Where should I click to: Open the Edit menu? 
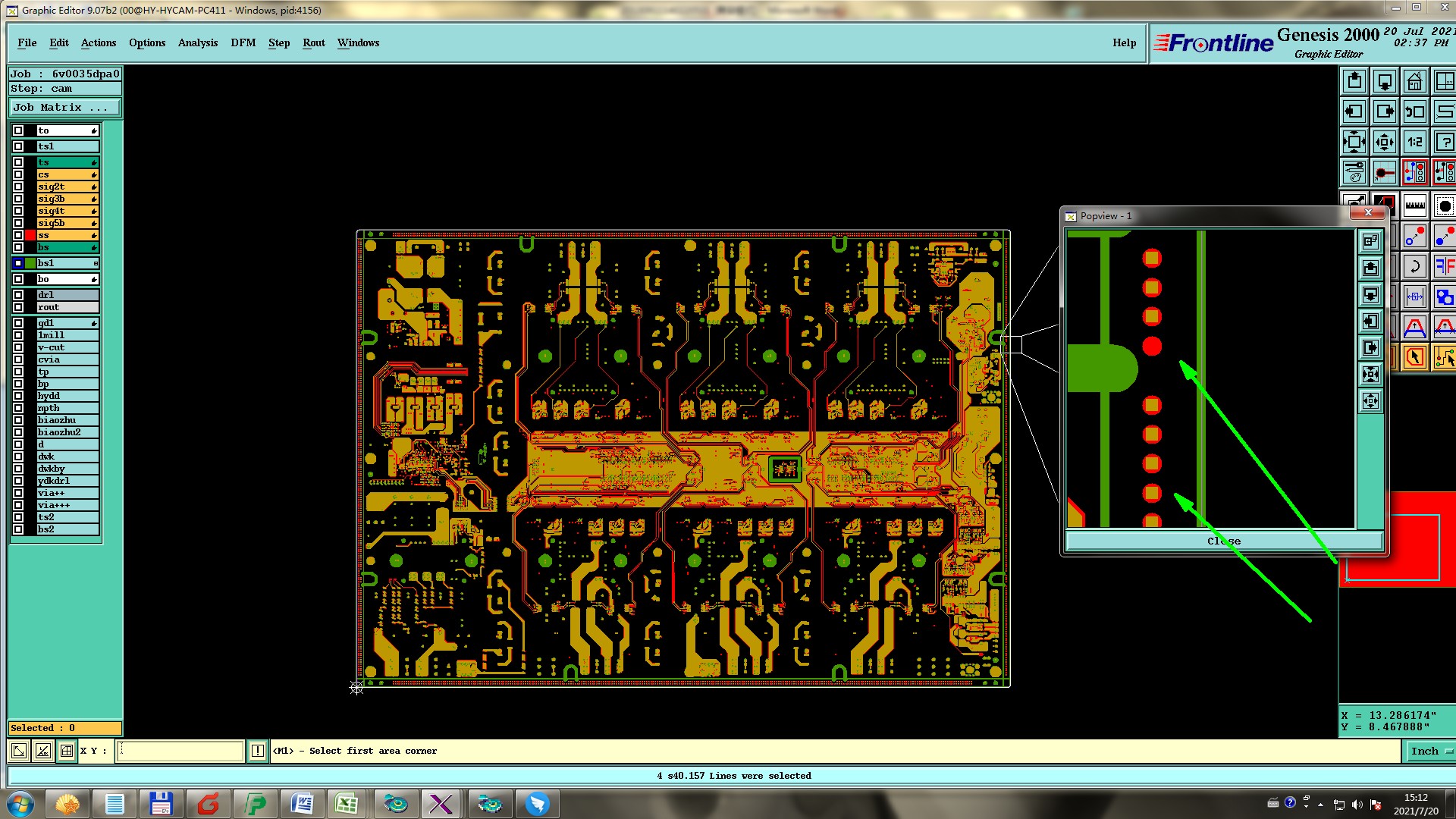click(x=59, y=43)
